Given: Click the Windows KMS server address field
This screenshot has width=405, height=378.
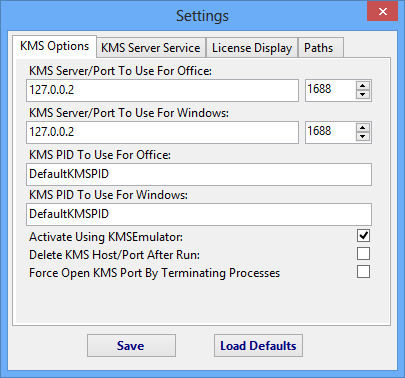Looking at the screenshot, I should pos(162,132).
